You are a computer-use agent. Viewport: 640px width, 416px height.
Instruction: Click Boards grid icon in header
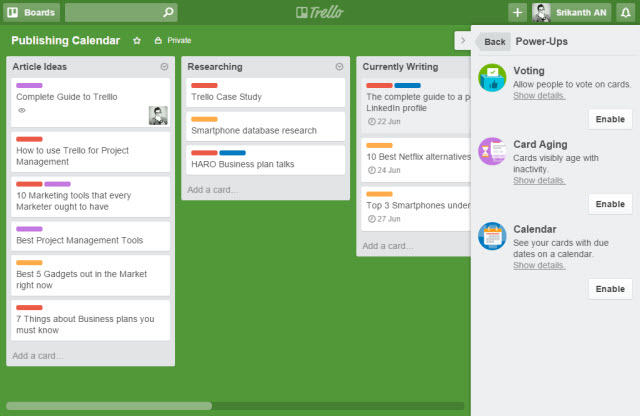point(13,12)
